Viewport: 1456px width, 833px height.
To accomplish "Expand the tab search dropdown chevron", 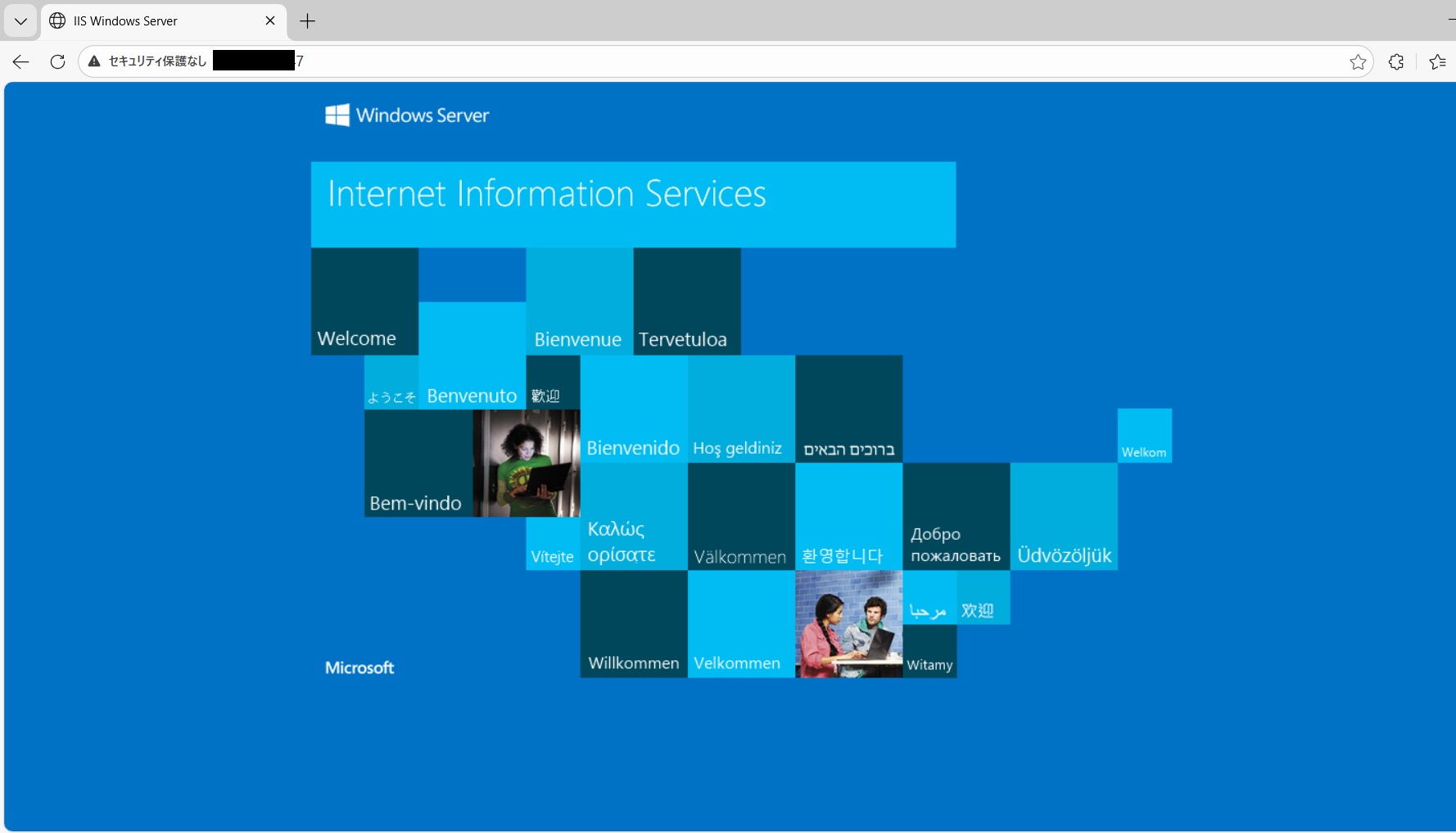I will point(20,21).
